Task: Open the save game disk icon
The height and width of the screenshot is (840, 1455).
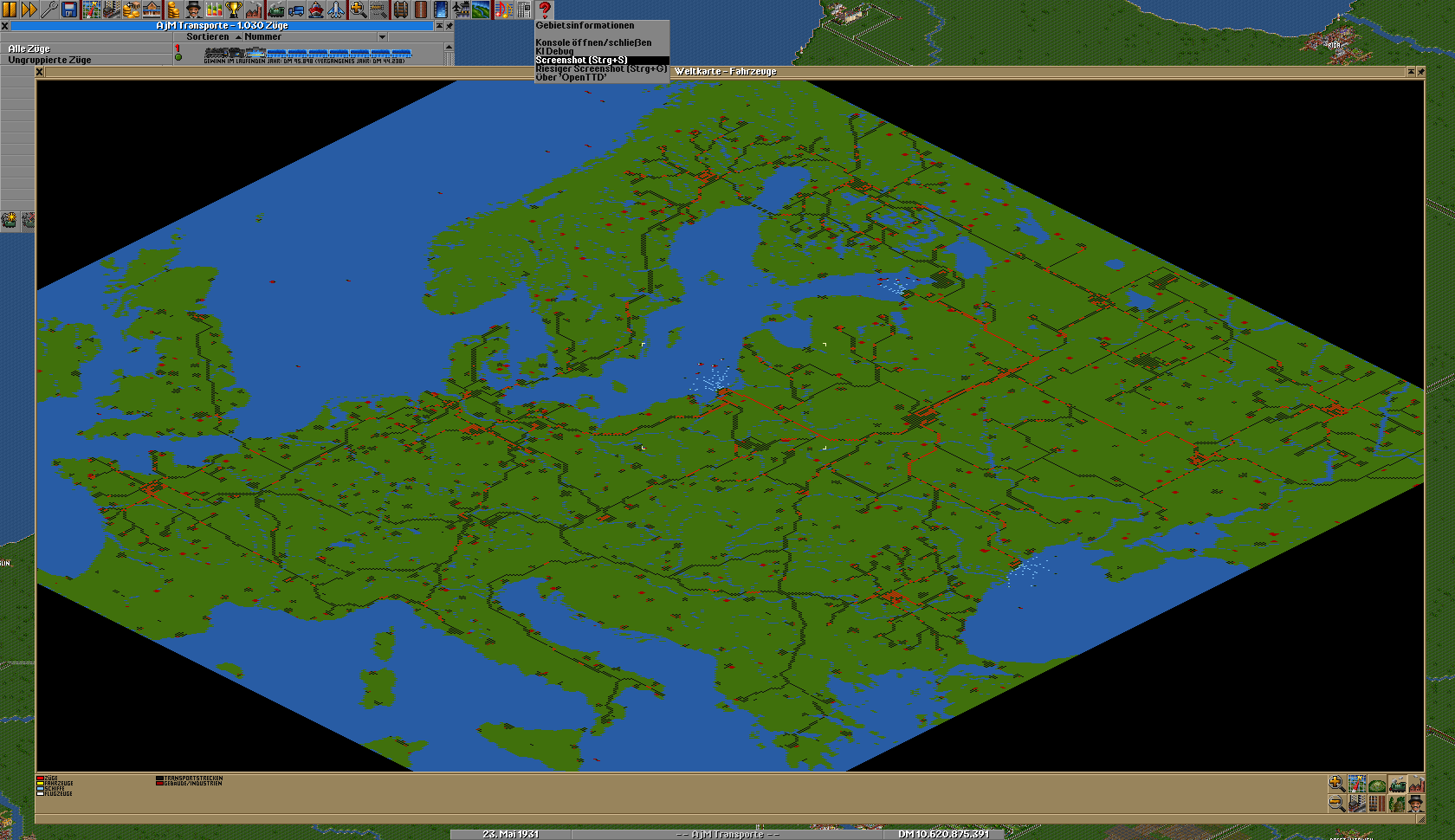Action: 69,10
